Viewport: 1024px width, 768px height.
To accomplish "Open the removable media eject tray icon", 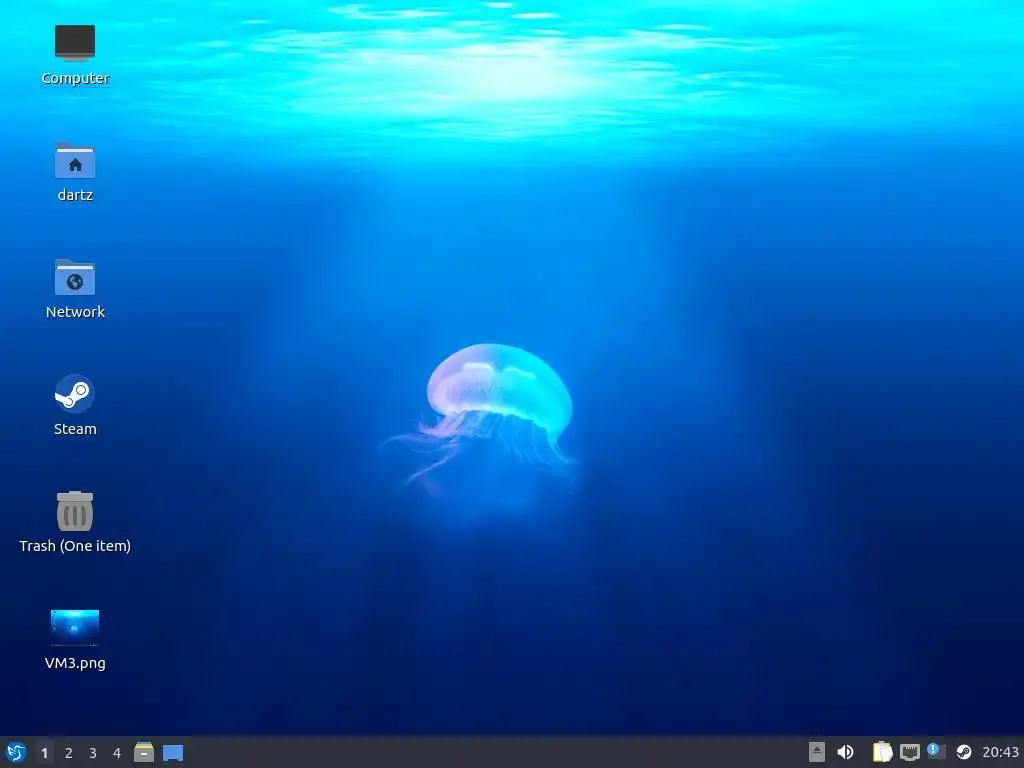I will [816, 752].
